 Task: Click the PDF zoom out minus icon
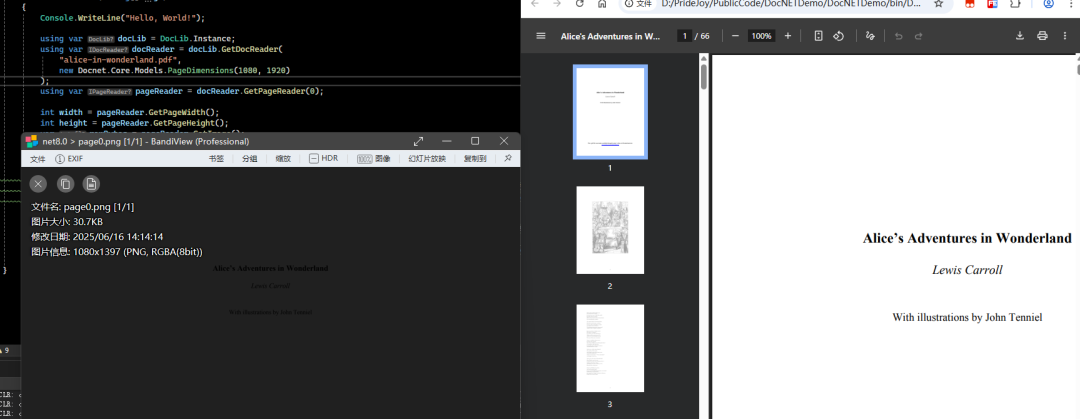pos(735,36)
